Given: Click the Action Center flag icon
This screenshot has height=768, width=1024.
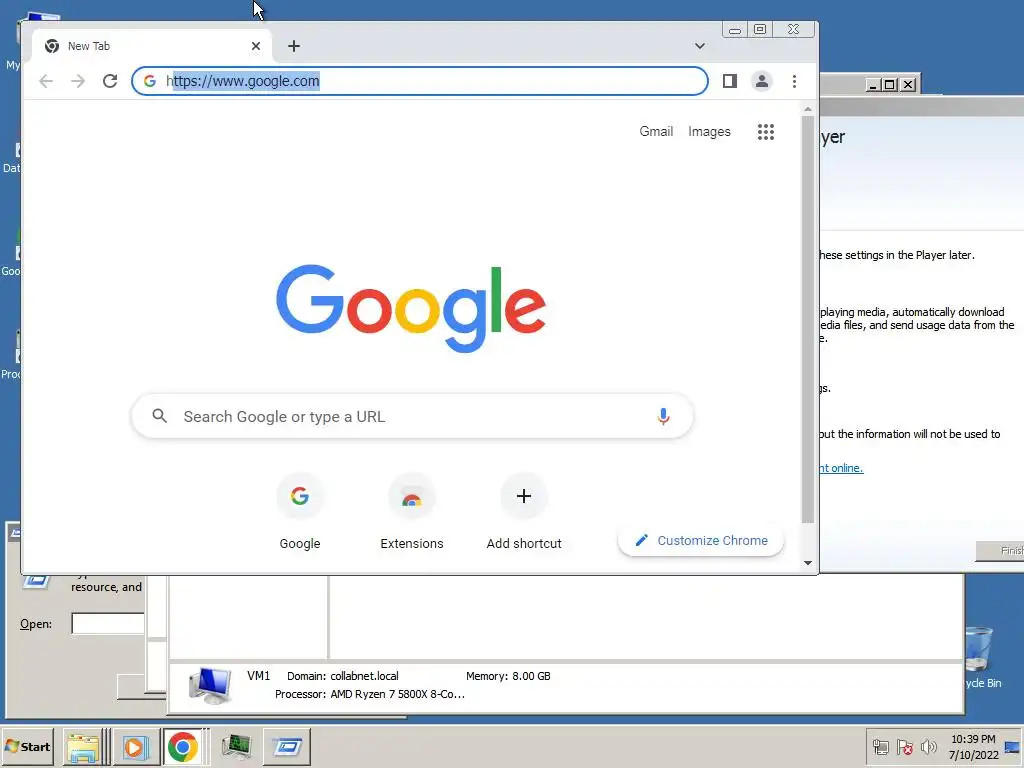Looking at the screenshot, I should pyautogui.click(x=904, y=746).
